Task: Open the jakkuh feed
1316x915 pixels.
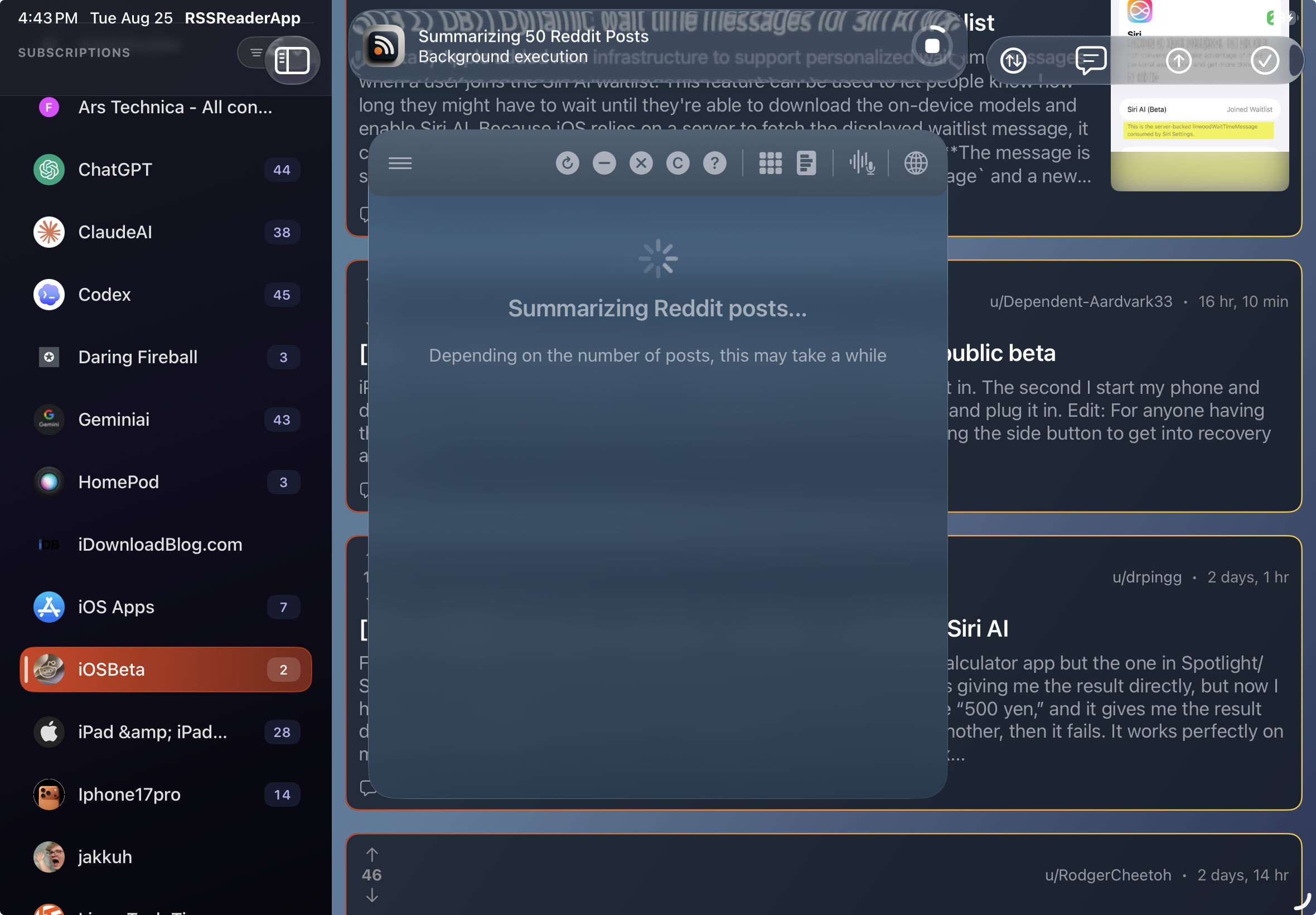Action: click(166, 857)
